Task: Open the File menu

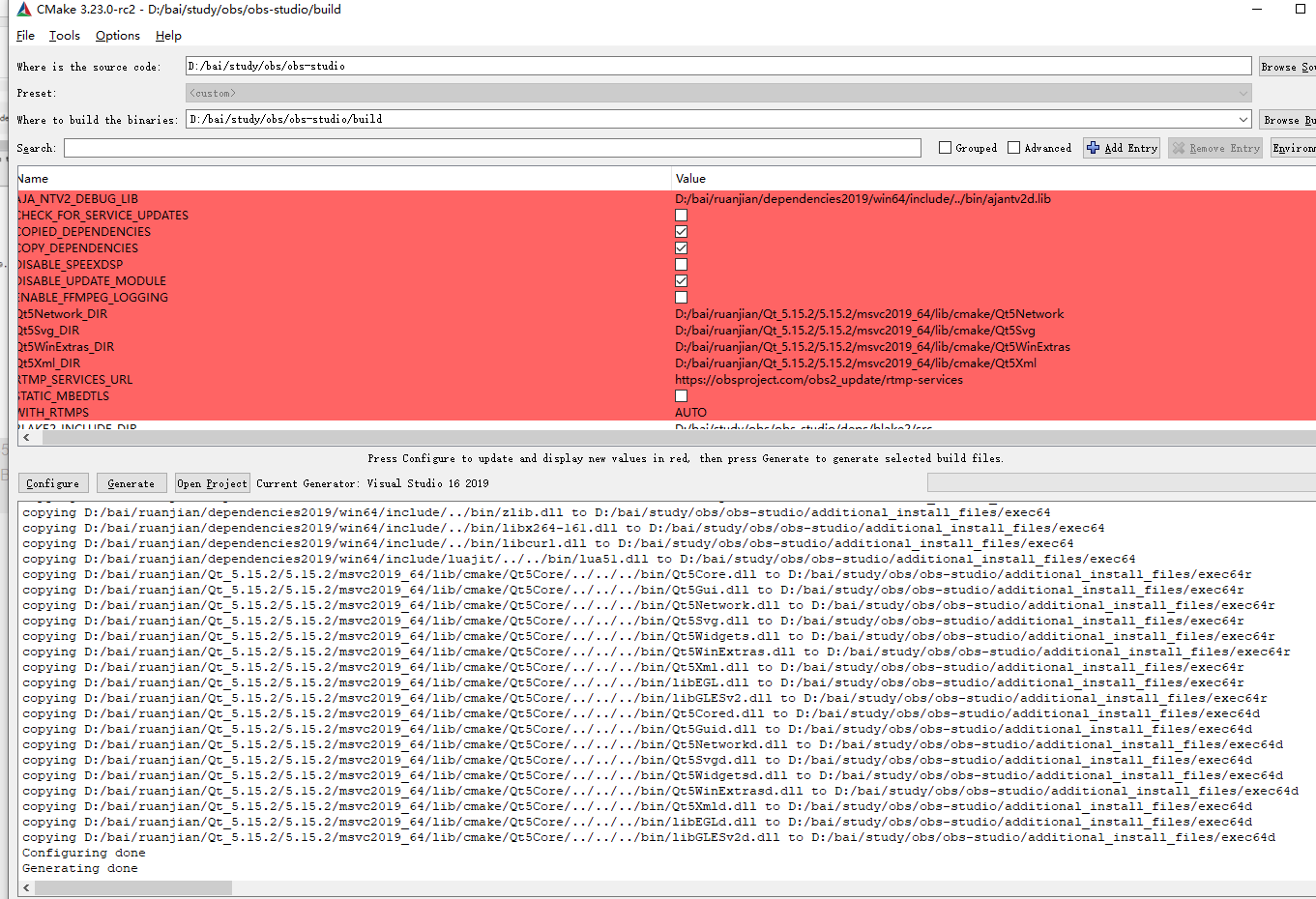Action: pos(26,36)
